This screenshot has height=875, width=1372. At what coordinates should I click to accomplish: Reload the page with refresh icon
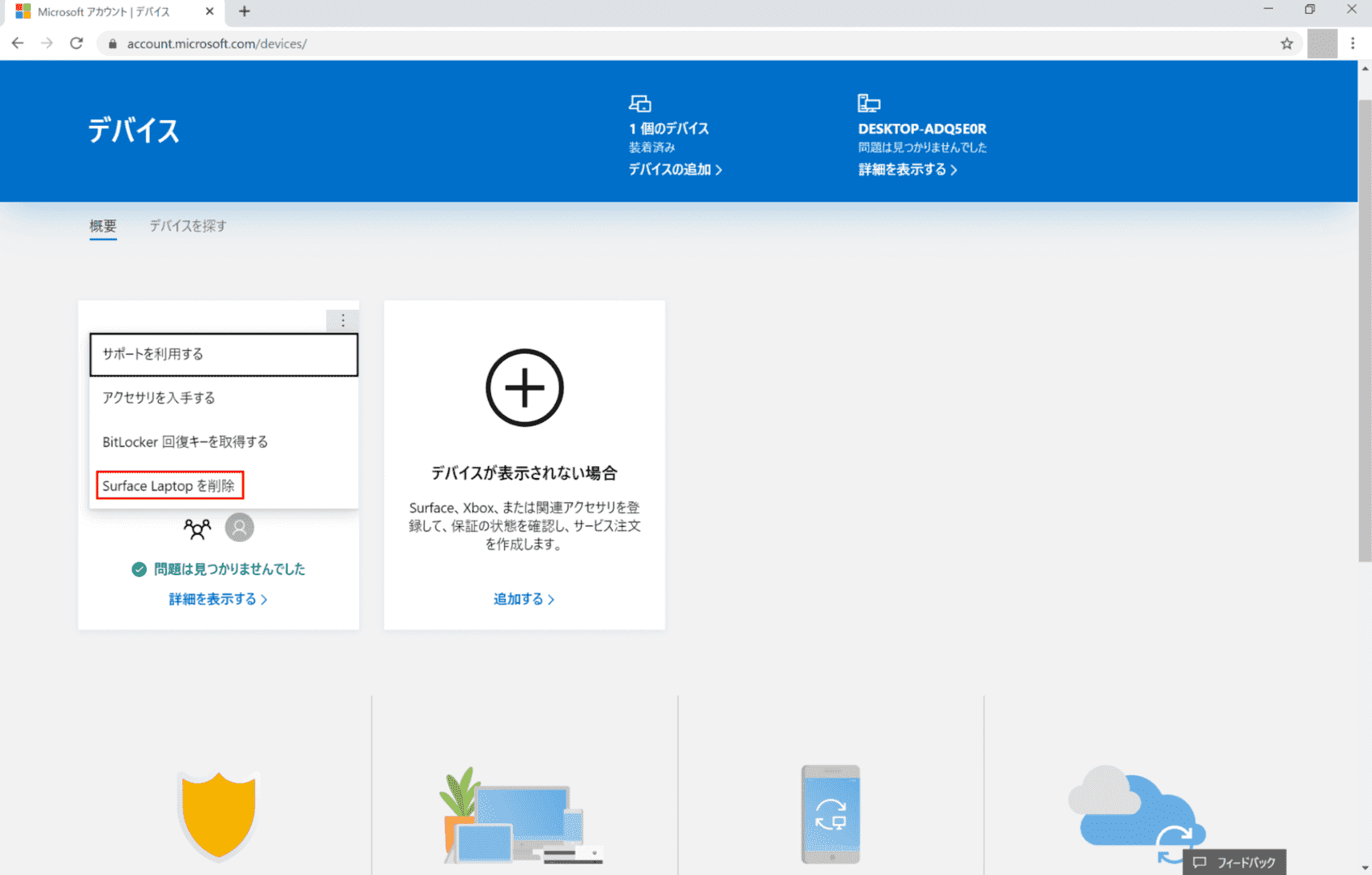tap(76, 44)
